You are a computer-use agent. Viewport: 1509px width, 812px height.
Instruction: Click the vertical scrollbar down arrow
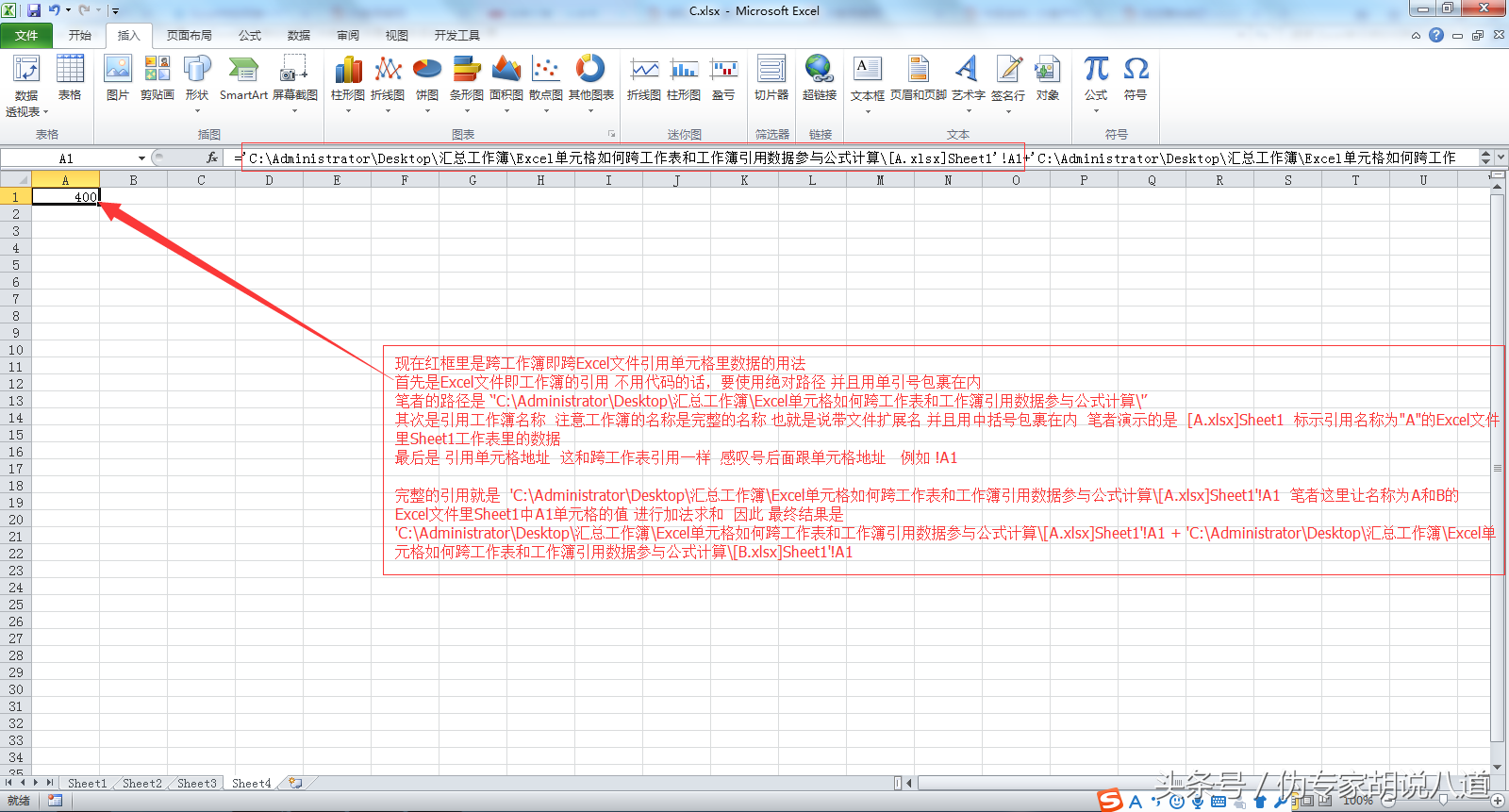1497,768
